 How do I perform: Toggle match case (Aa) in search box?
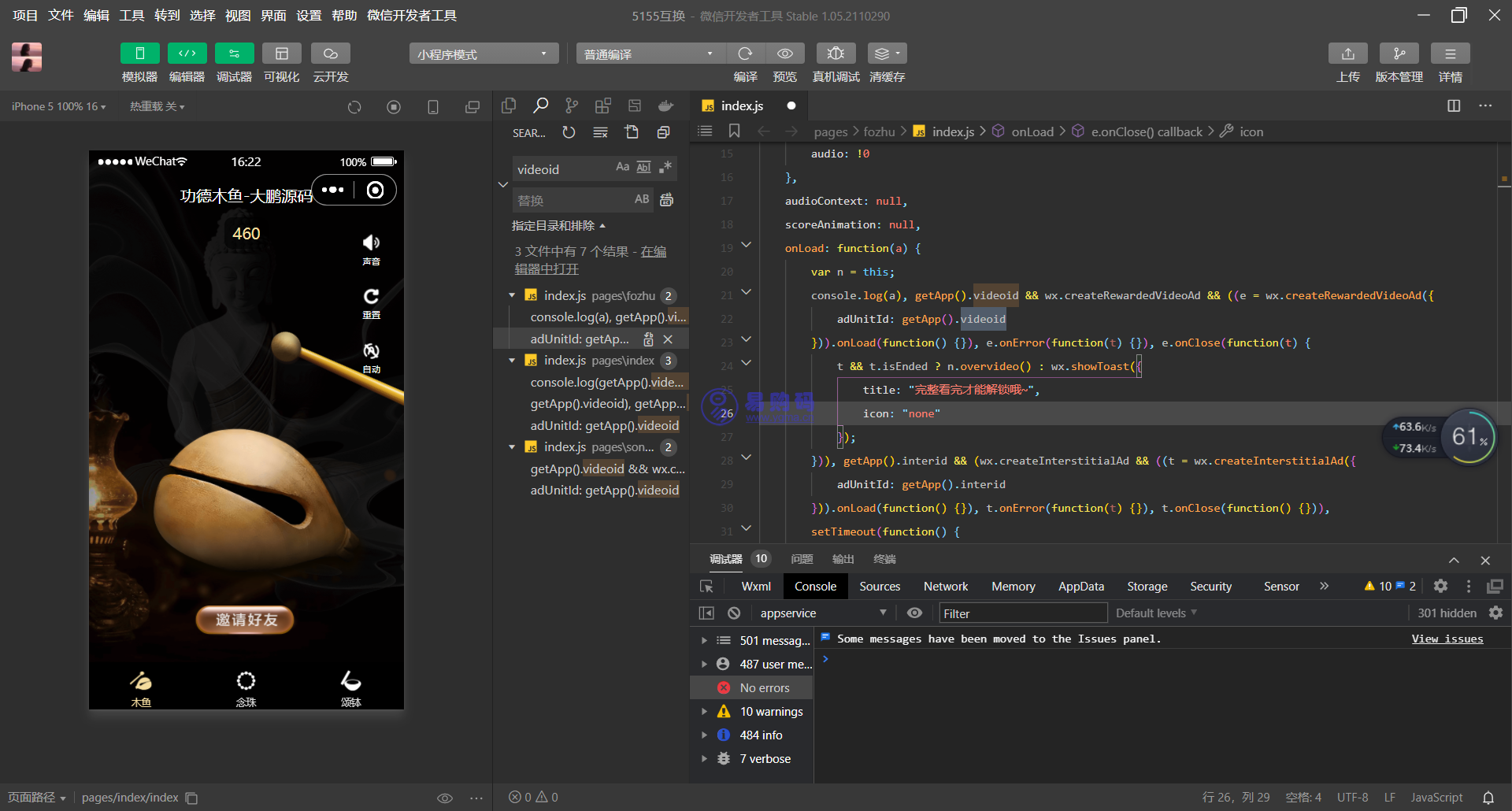(x=622, y=167)
